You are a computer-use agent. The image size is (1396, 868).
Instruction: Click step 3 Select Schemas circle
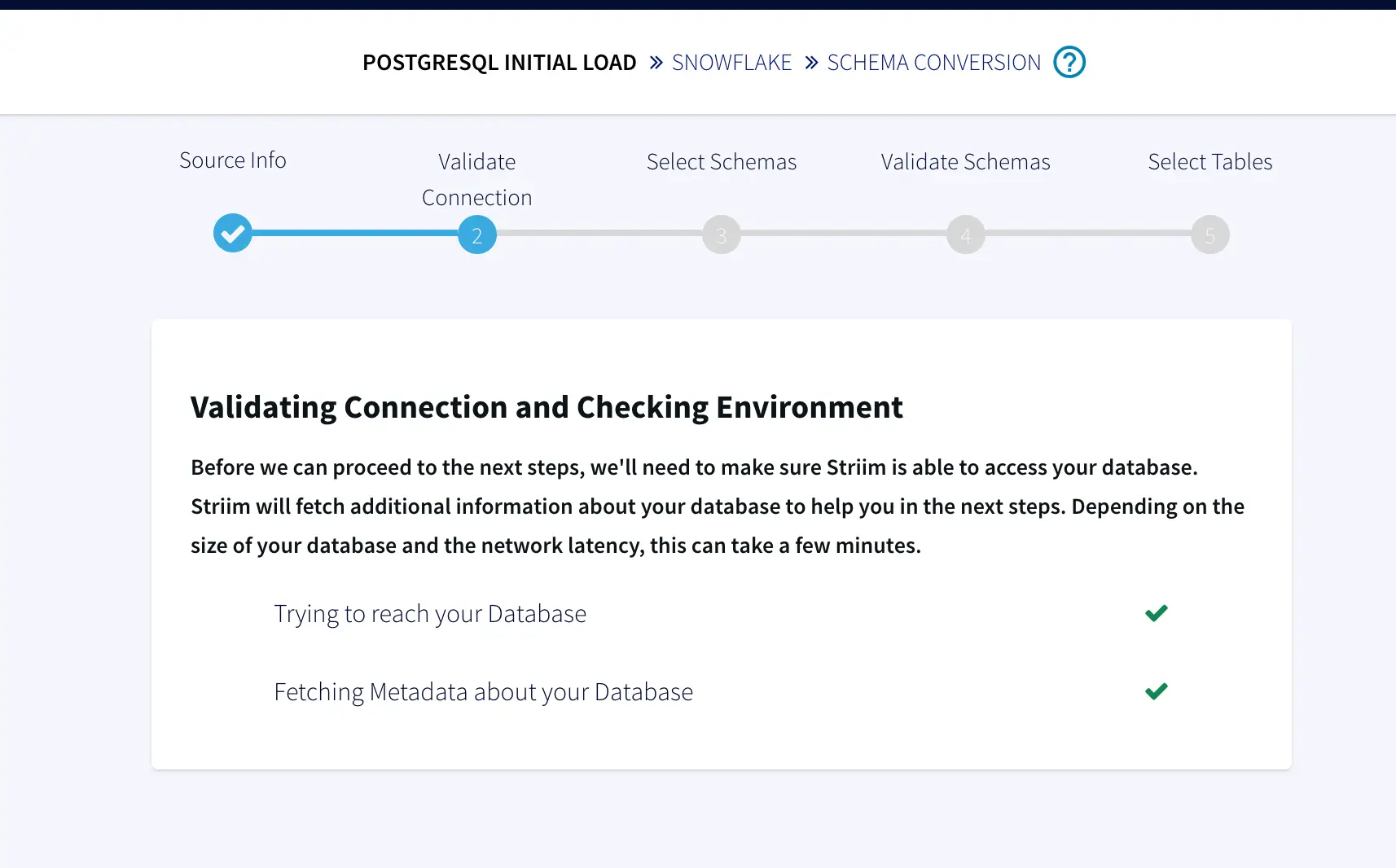click(722, 235)
